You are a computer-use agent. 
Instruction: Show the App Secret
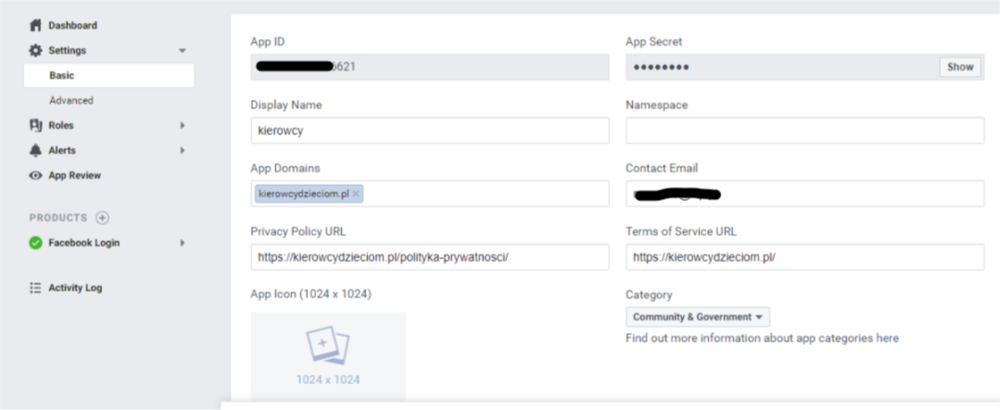[x=960, y=67]
